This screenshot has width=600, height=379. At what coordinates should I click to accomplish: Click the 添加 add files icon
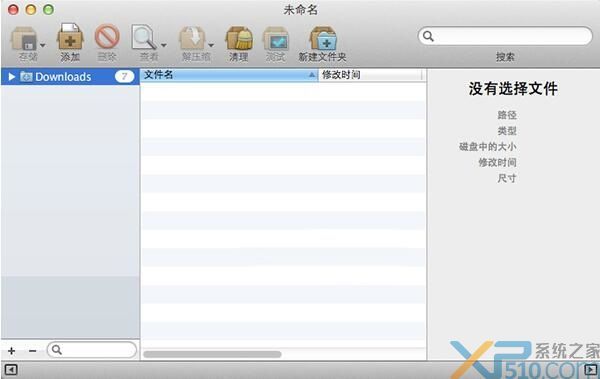pyautogui.click(x=70, y=37)
